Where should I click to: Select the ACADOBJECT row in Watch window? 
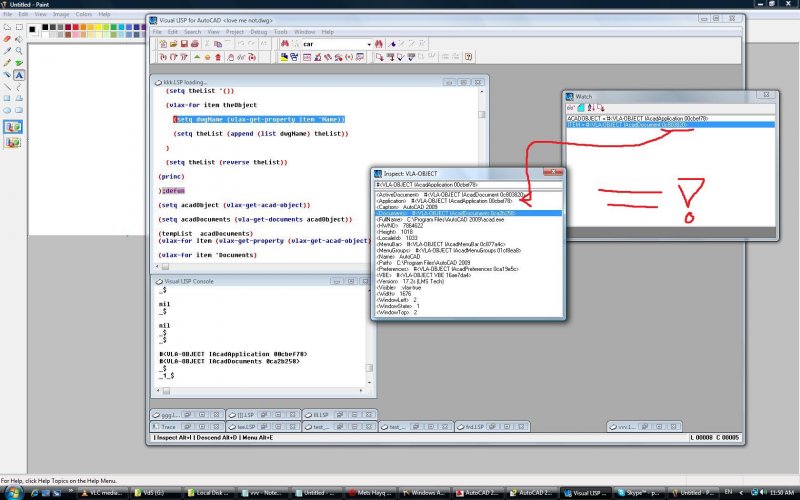click(x=670, y=118)
